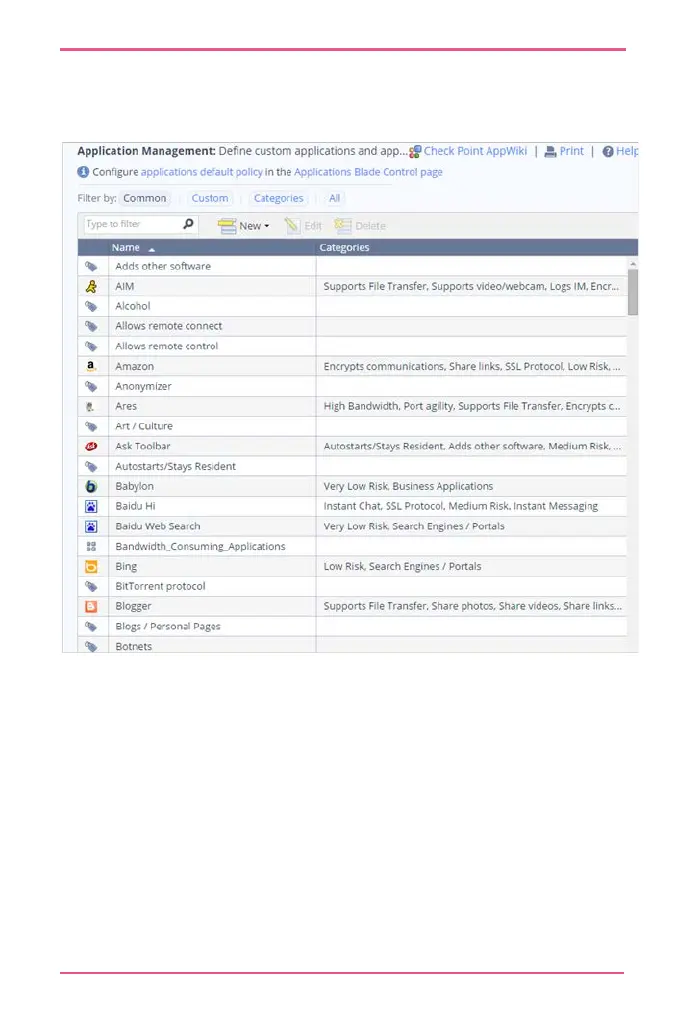The width and height of the screenshot is (680, 1021).
Task: Select the Blogs / Personal Pages row
Action: pyautogui.click(x=352, y=626)
